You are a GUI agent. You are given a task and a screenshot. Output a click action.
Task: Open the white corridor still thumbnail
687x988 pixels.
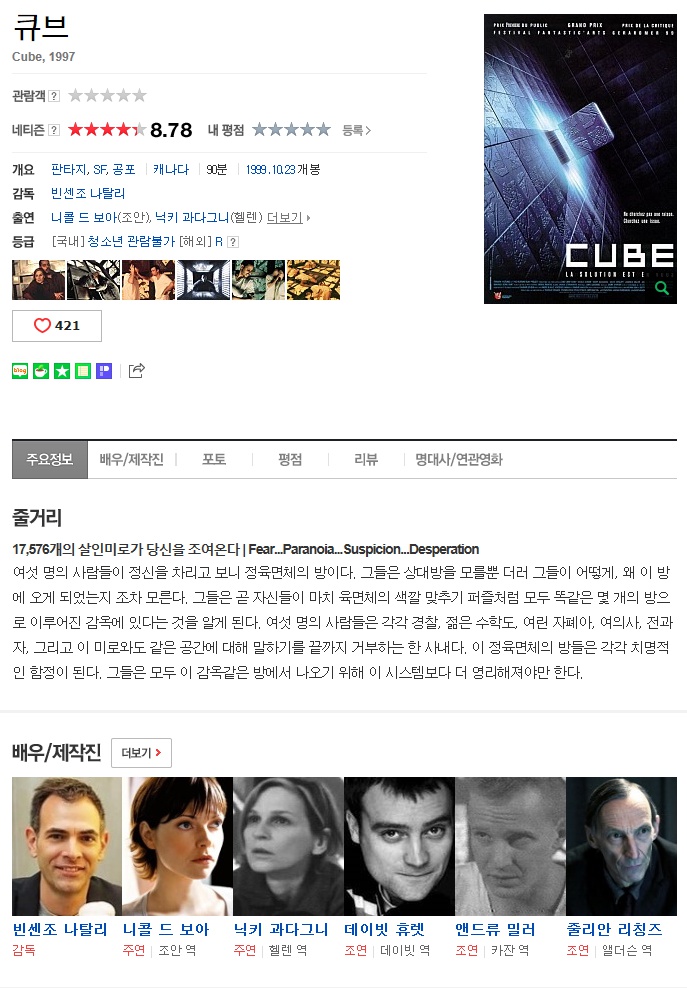click(x=203, y=280)
